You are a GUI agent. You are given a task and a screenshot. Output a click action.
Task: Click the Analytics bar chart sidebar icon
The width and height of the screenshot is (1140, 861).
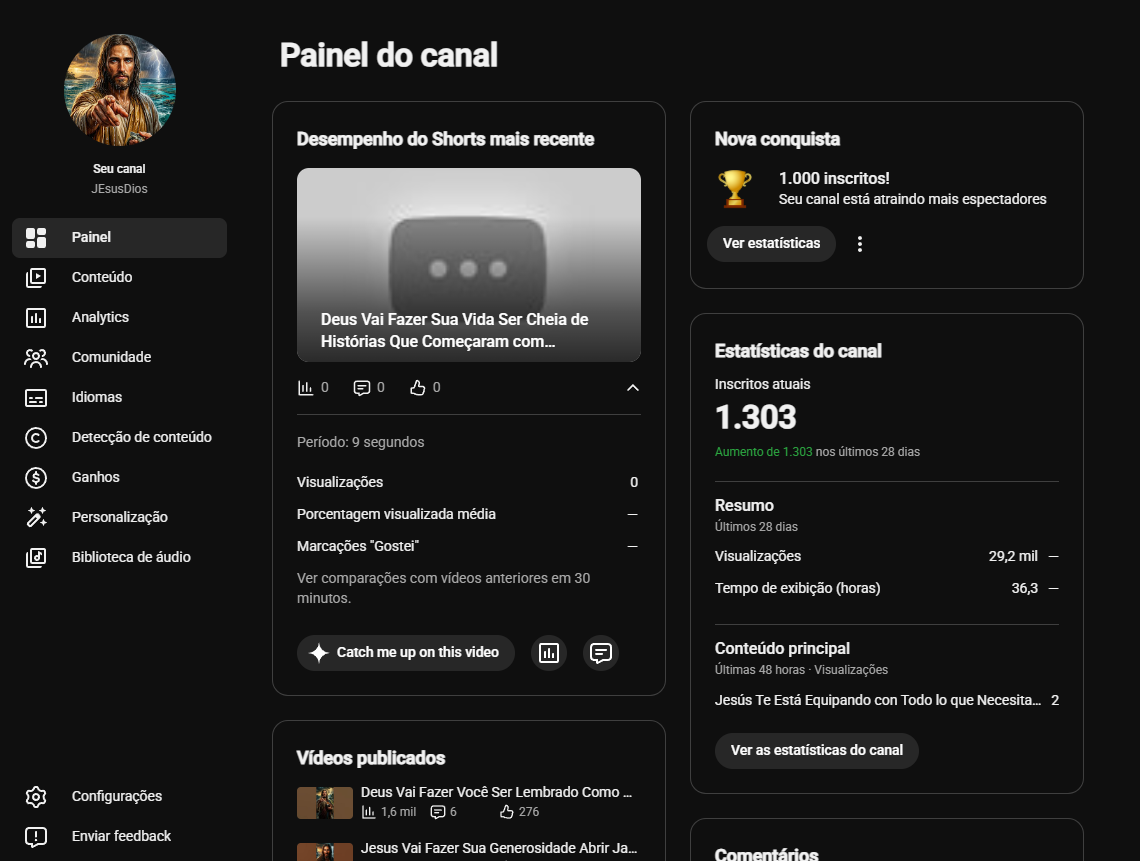pos(36,318)
